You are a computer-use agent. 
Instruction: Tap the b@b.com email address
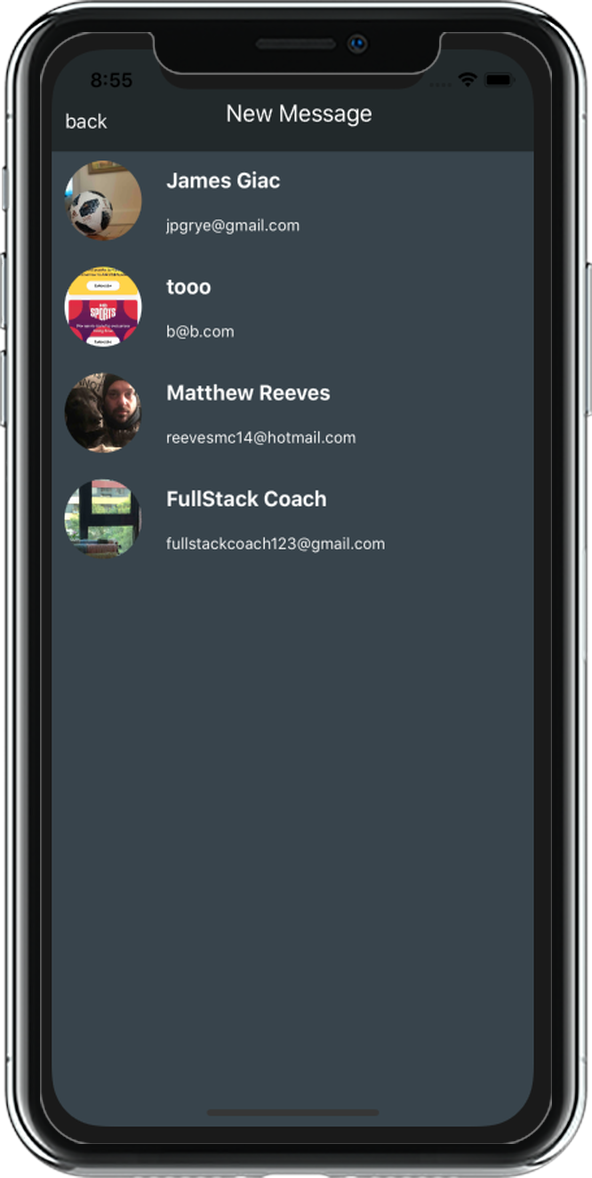(x=200, y=331)
